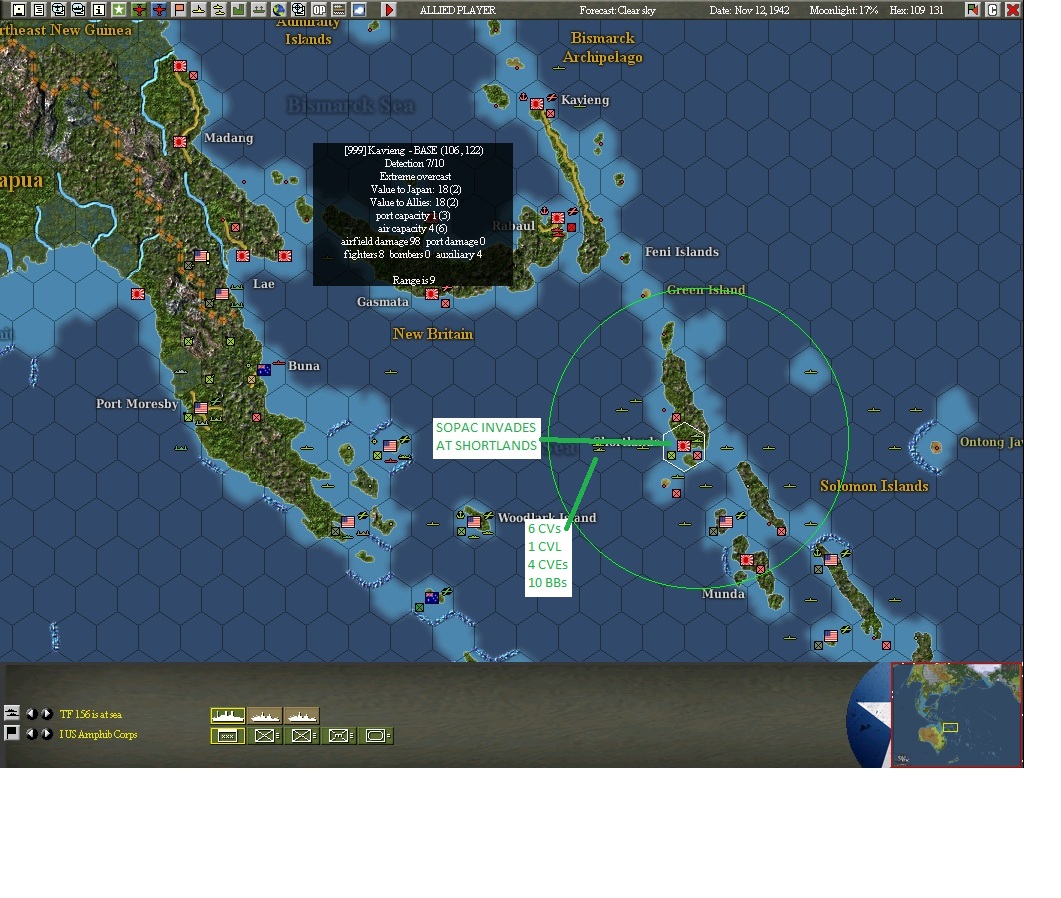The height and width of the screenshot is (898, 1061).
Task: Click 'Forecast: Clear sky' status text
Action: coord(617,10)
